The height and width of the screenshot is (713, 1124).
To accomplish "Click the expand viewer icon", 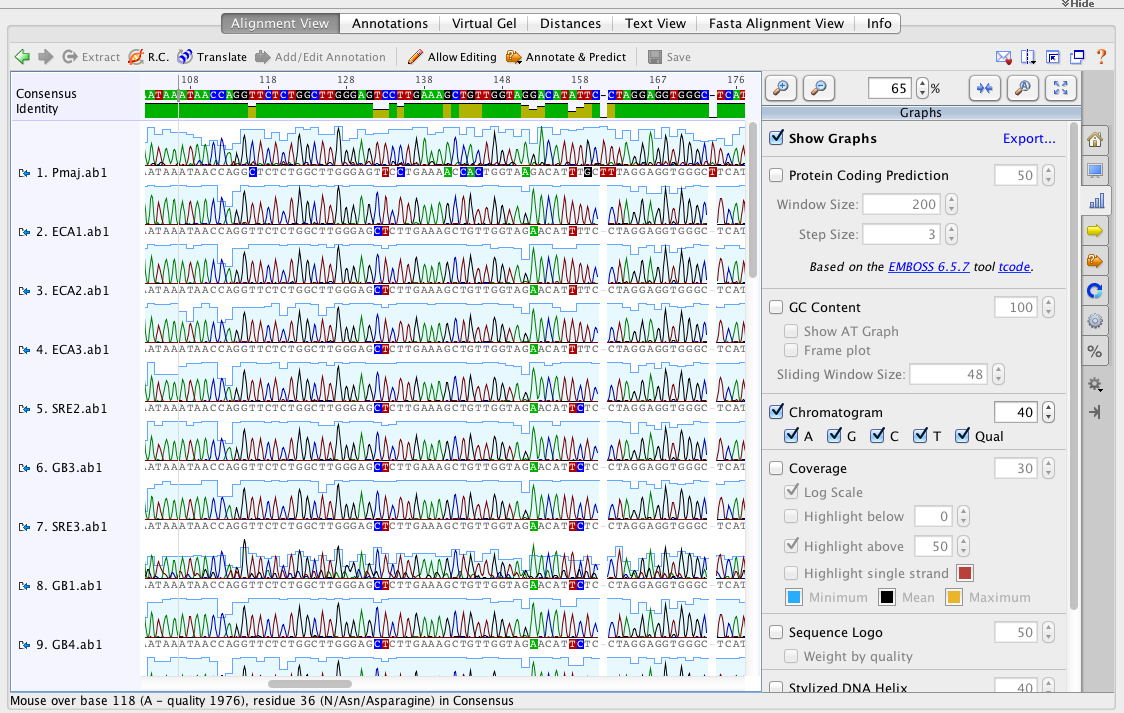I will [1052, 57].
